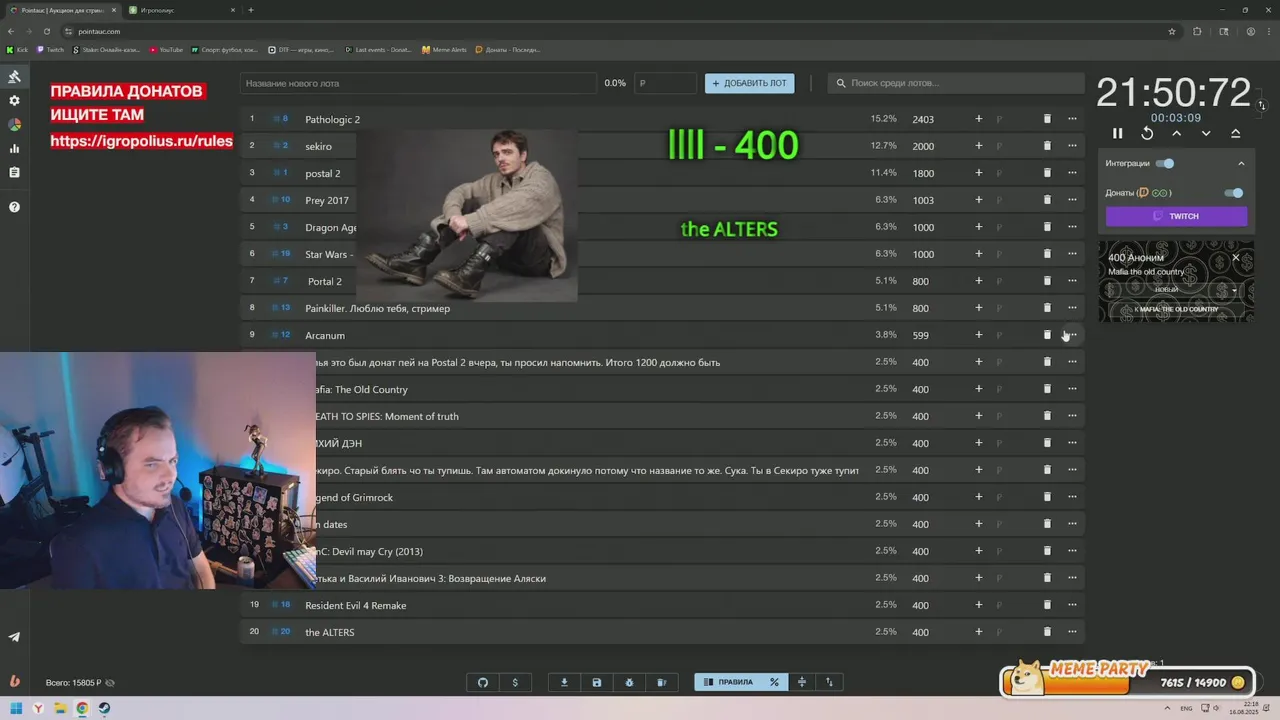This screenshot has width=1280, height=720.
Task: Click the Telegram icon in left sidebar
Action: coord(14,637)
